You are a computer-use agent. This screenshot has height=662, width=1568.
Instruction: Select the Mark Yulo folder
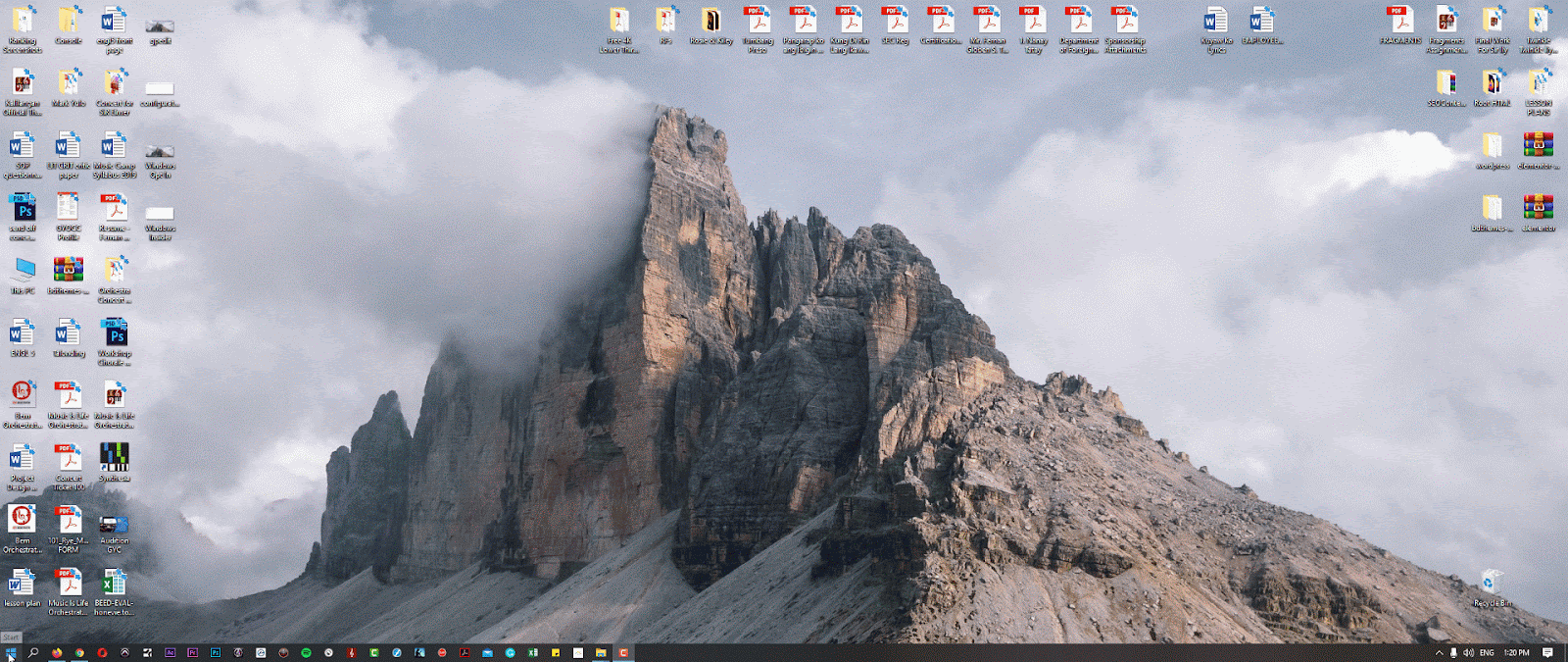pyautogui.click(x=69, y=87)
